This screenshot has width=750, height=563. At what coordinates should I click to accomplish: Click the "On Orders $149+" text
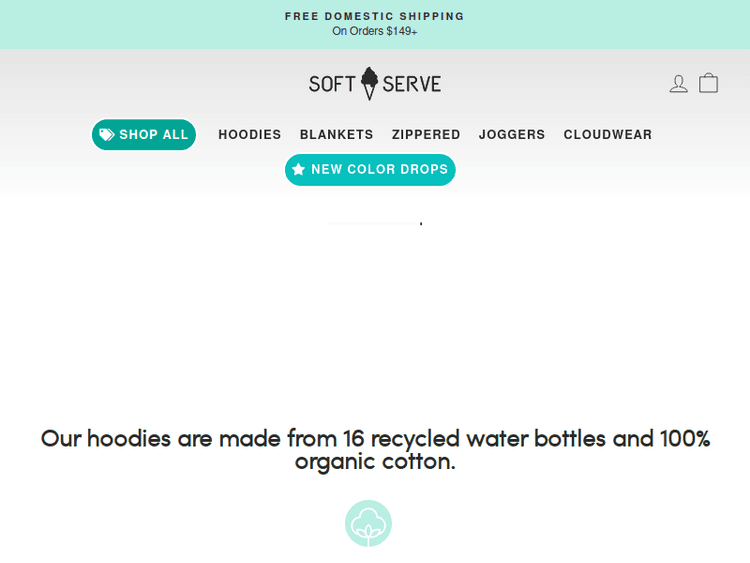pos(374,32)
